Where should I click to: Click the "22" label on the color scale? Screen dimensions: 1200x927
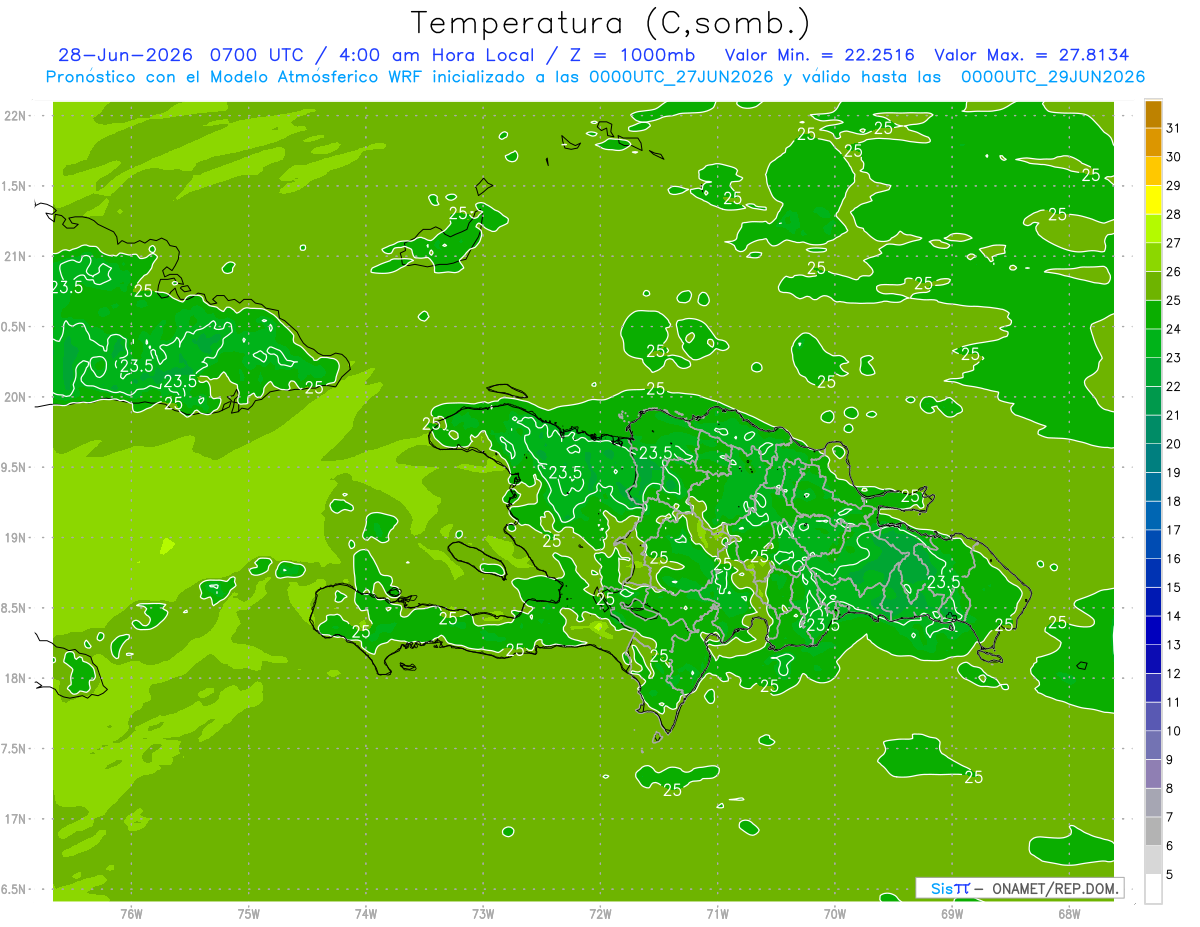coord(1174,386)
